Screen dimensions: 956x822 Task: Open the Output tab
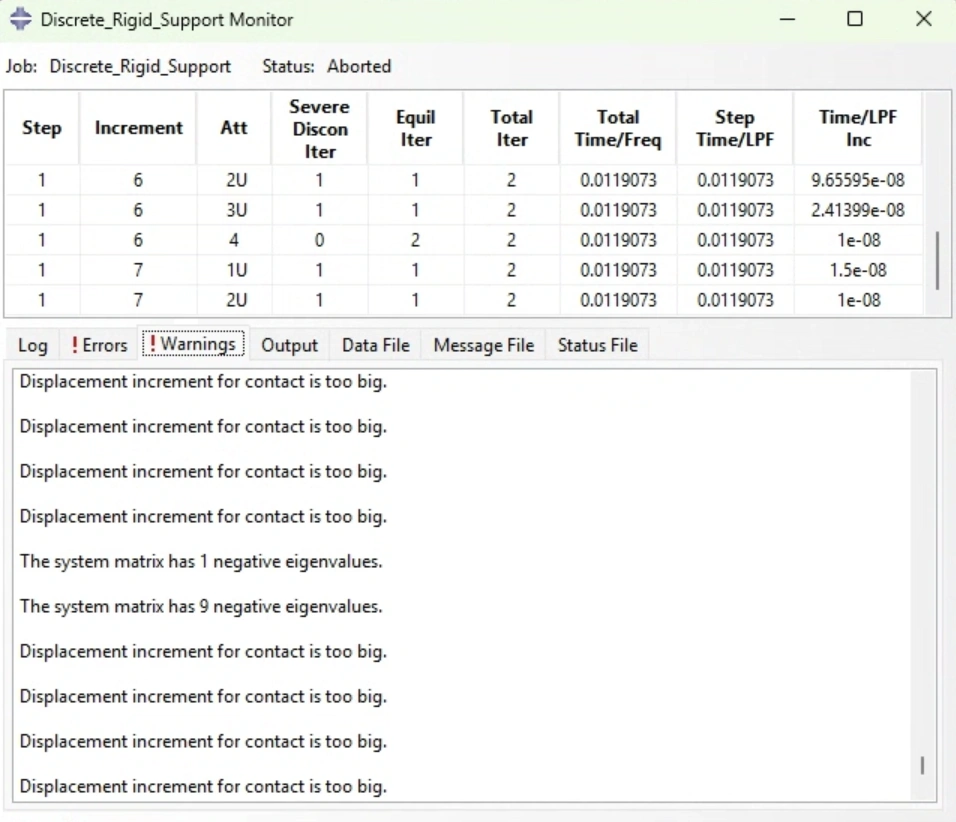(x=289, y=345)
